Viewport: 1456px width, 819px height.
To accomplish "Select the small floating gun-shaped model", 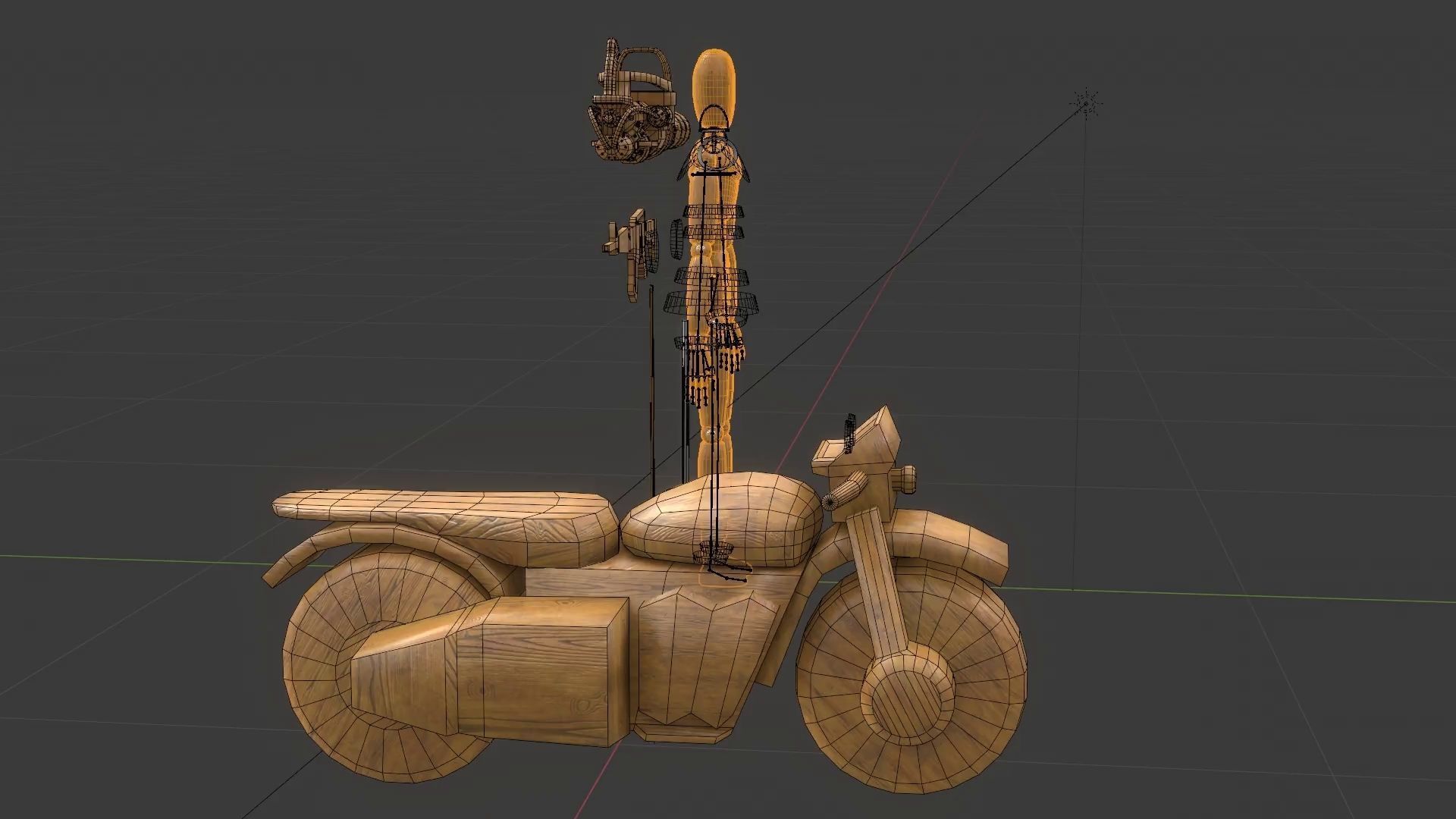I will 631,253.
